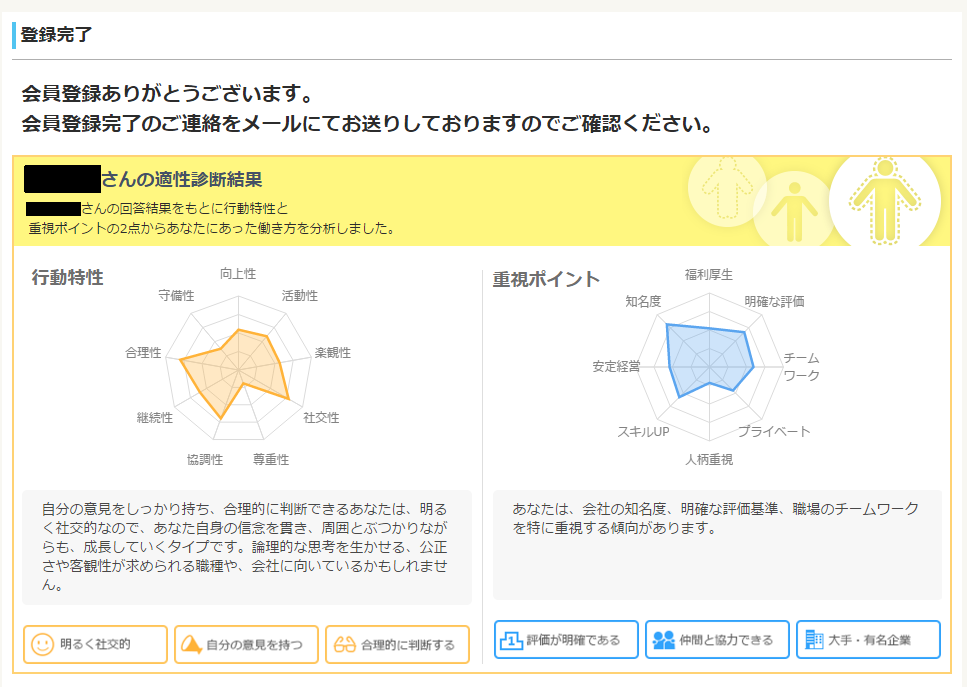The width and height of the screenshot is (967, 687).
Task: Click the 協調性 axis label
Action: [205, 459]
